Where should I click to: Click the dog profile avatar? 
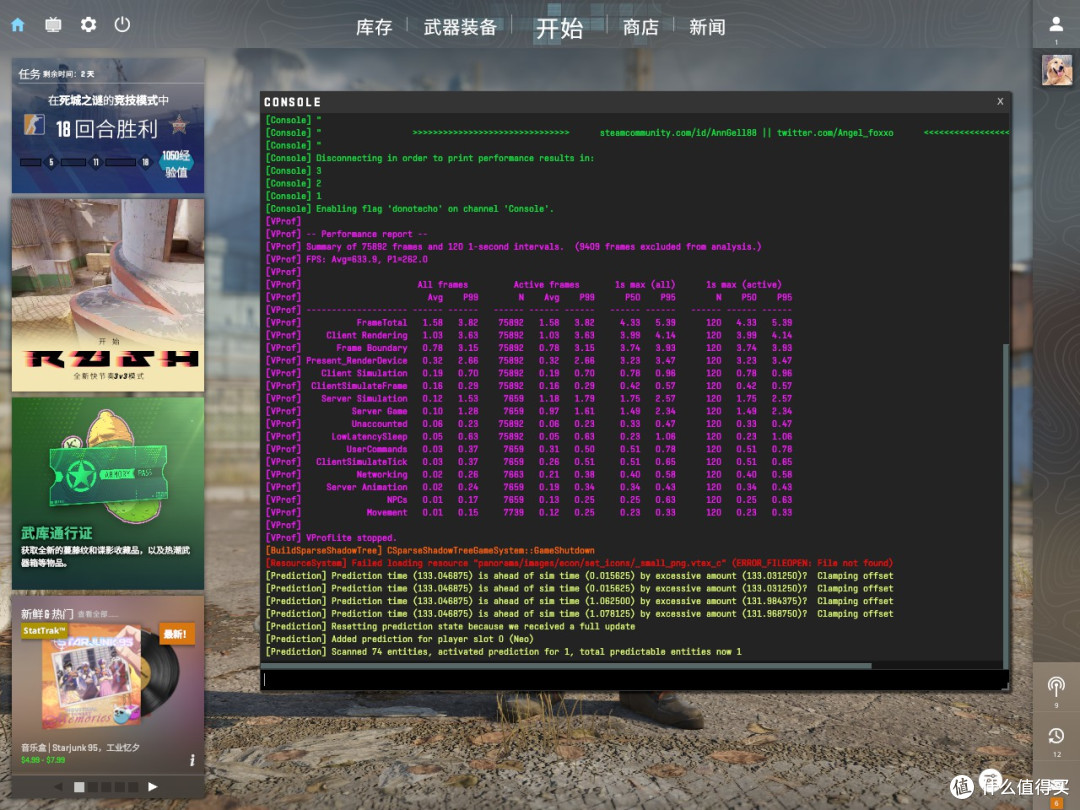click(1056, 70)
